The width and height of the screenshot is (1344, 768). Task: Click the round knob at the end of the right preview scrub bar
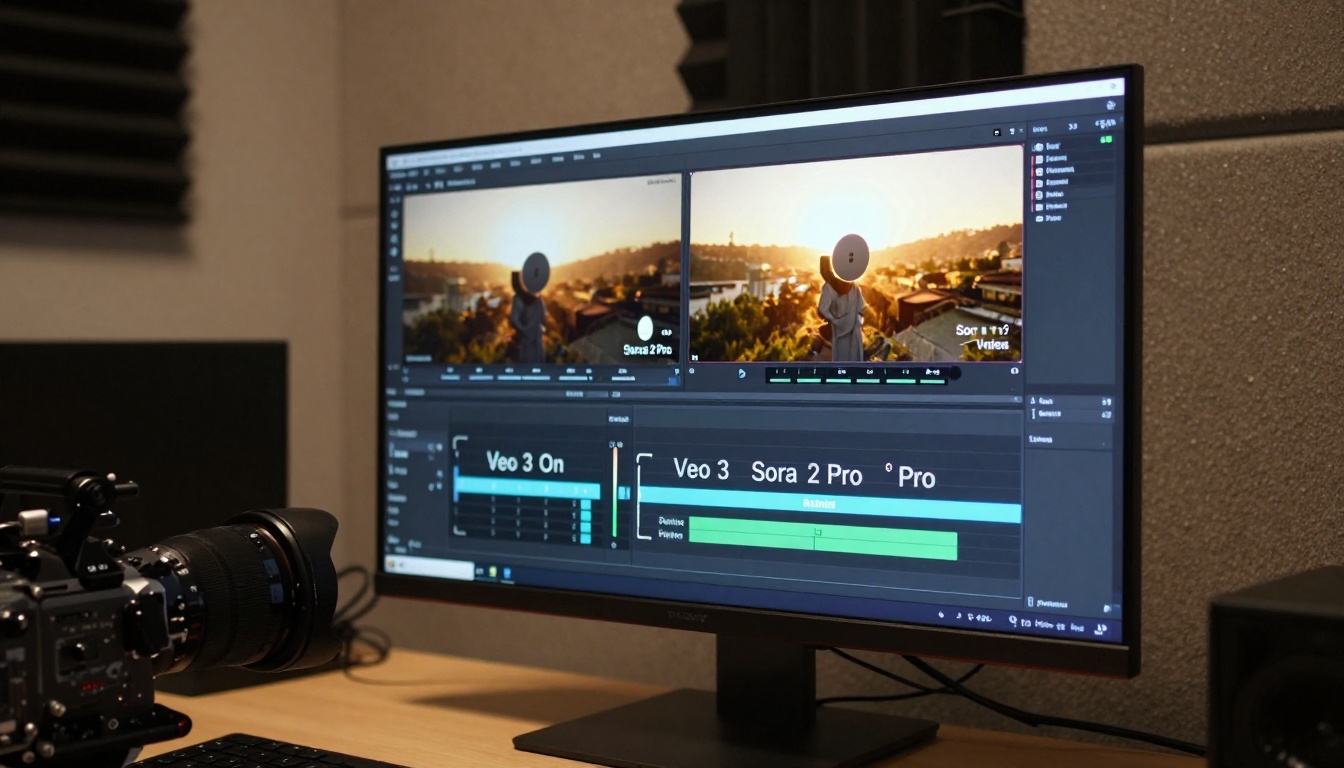tap(955, 374)
